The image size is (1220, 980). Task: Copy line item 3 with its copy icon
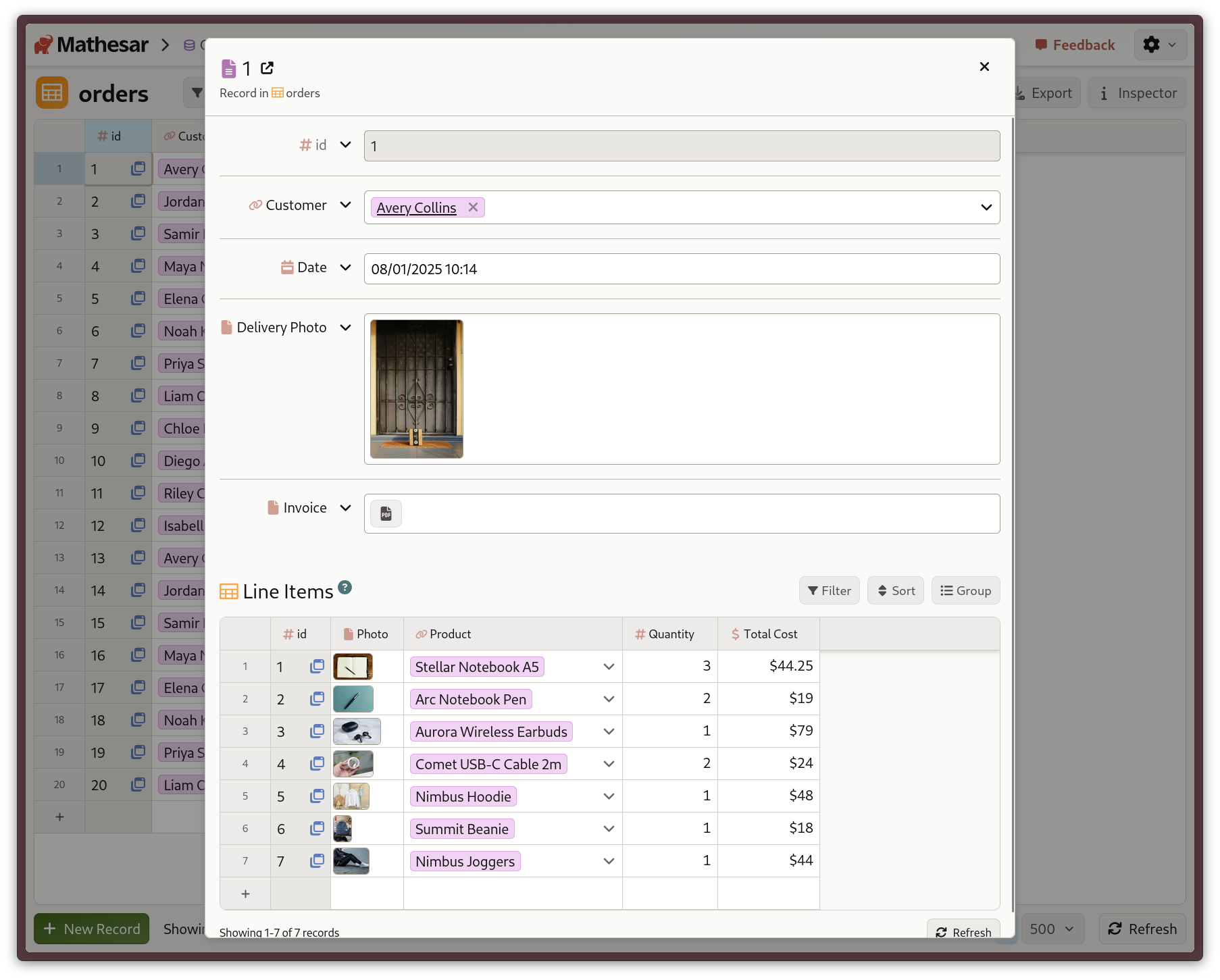(317, 731)
